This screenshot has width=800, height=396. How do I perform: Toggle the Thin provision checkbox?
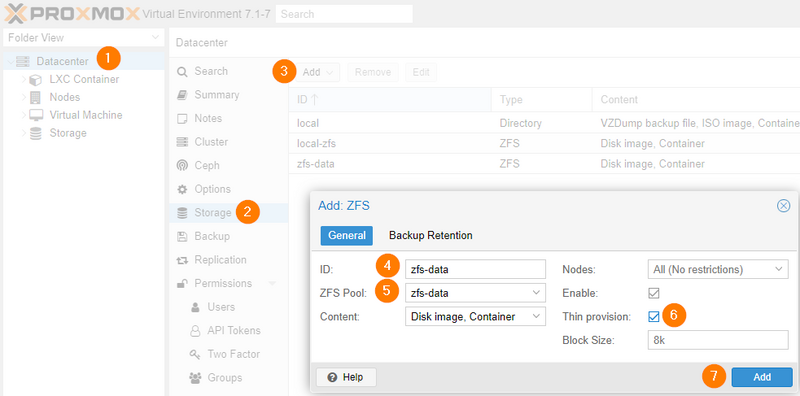[654, 317]
